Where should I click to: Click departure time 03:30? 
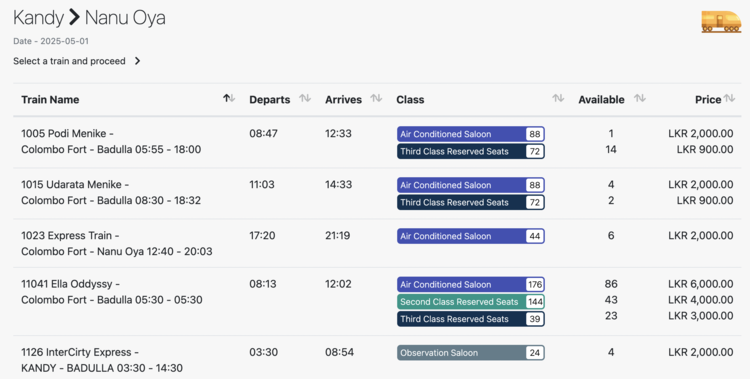(x=264, y=352)
